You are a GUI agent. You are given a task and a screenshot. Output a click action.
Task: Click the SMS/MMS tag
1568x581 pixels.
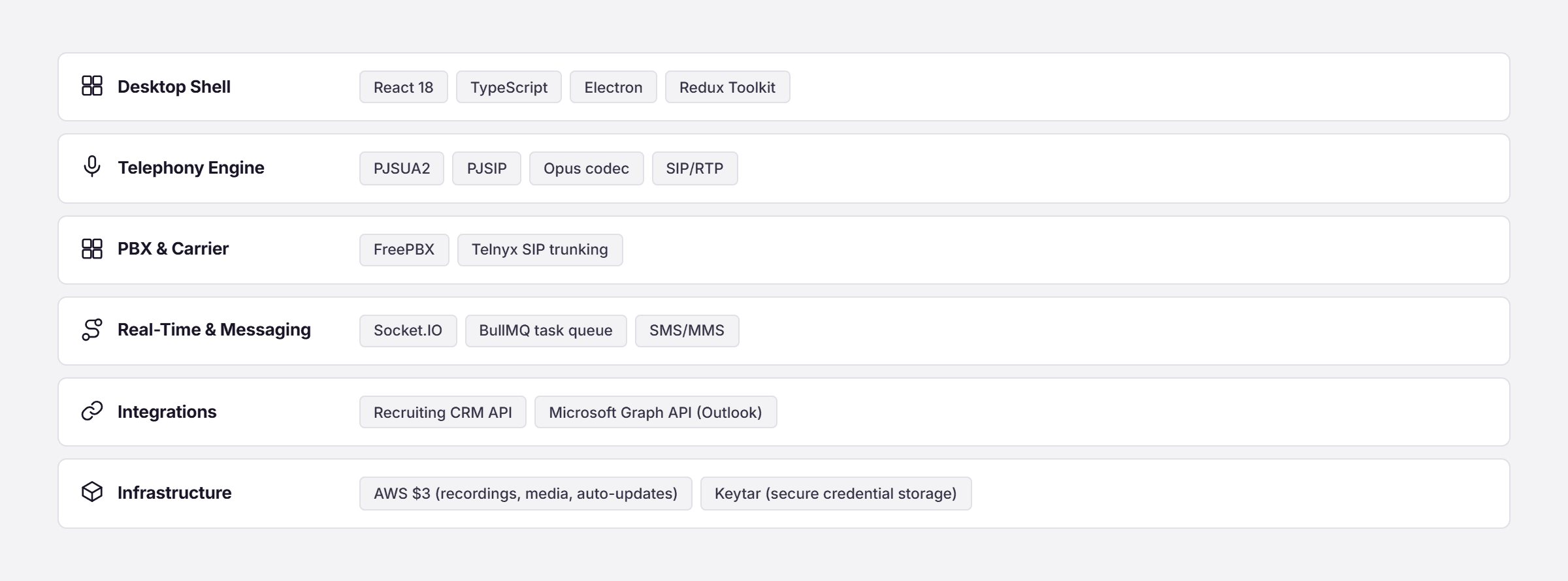tap(687, 330)
